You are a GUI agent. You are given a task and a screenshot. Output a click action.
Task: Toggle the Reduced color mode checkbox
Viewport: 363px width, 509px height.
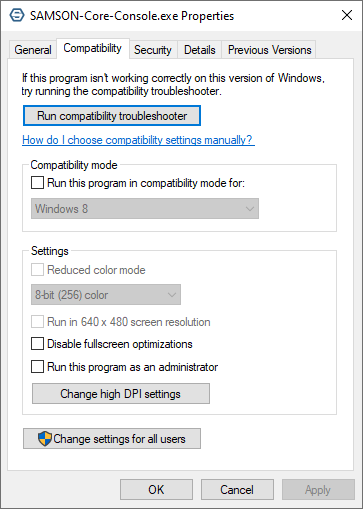click(x=37, y=270)
